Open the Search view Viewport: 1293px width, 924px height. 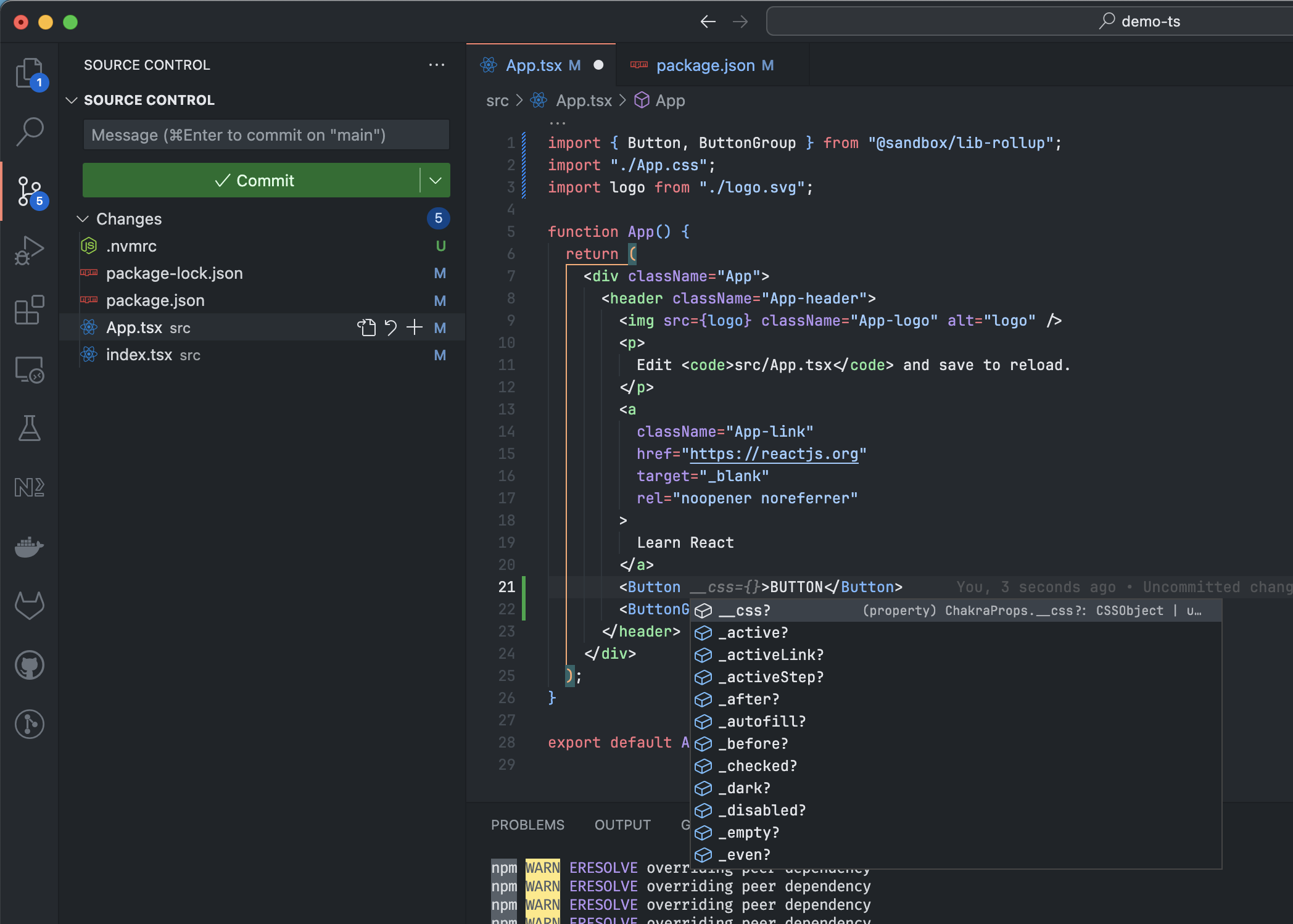tap(29, 131)
